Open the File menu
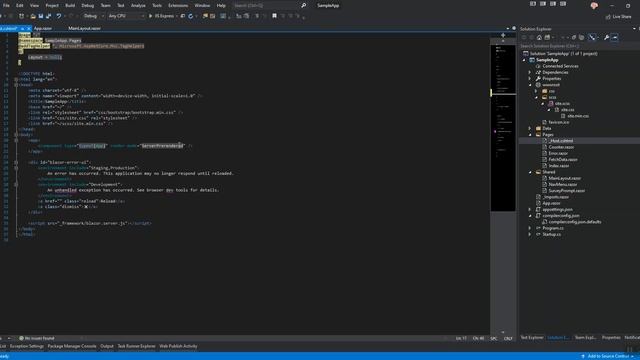This screenshot has width=640, height=360. 6,5
